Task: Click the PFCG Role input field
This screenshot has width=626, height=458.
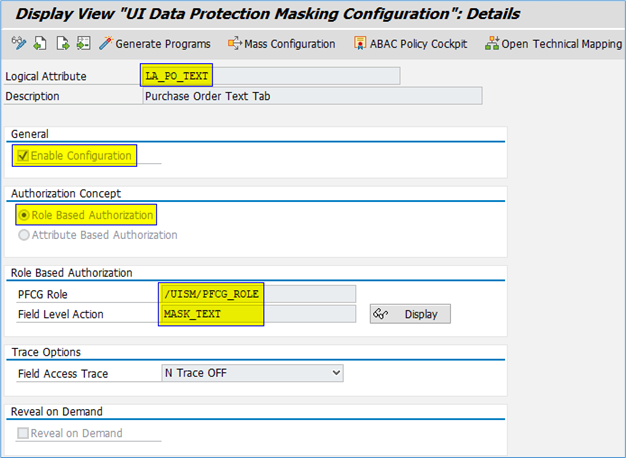Action: pos(258,294)
